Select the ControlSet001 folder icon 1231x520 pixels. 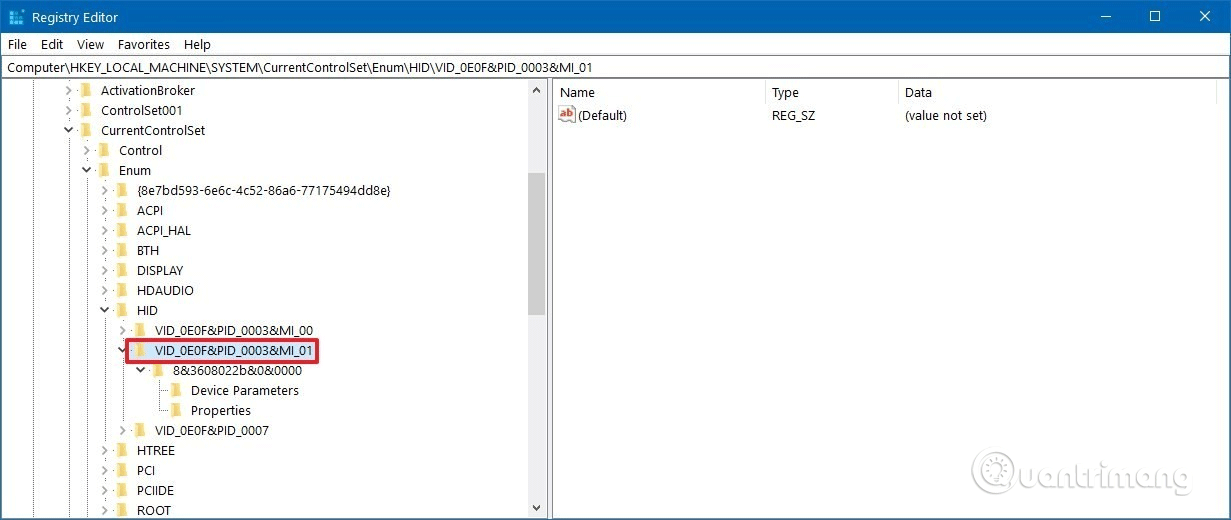(x=87, y=110)
